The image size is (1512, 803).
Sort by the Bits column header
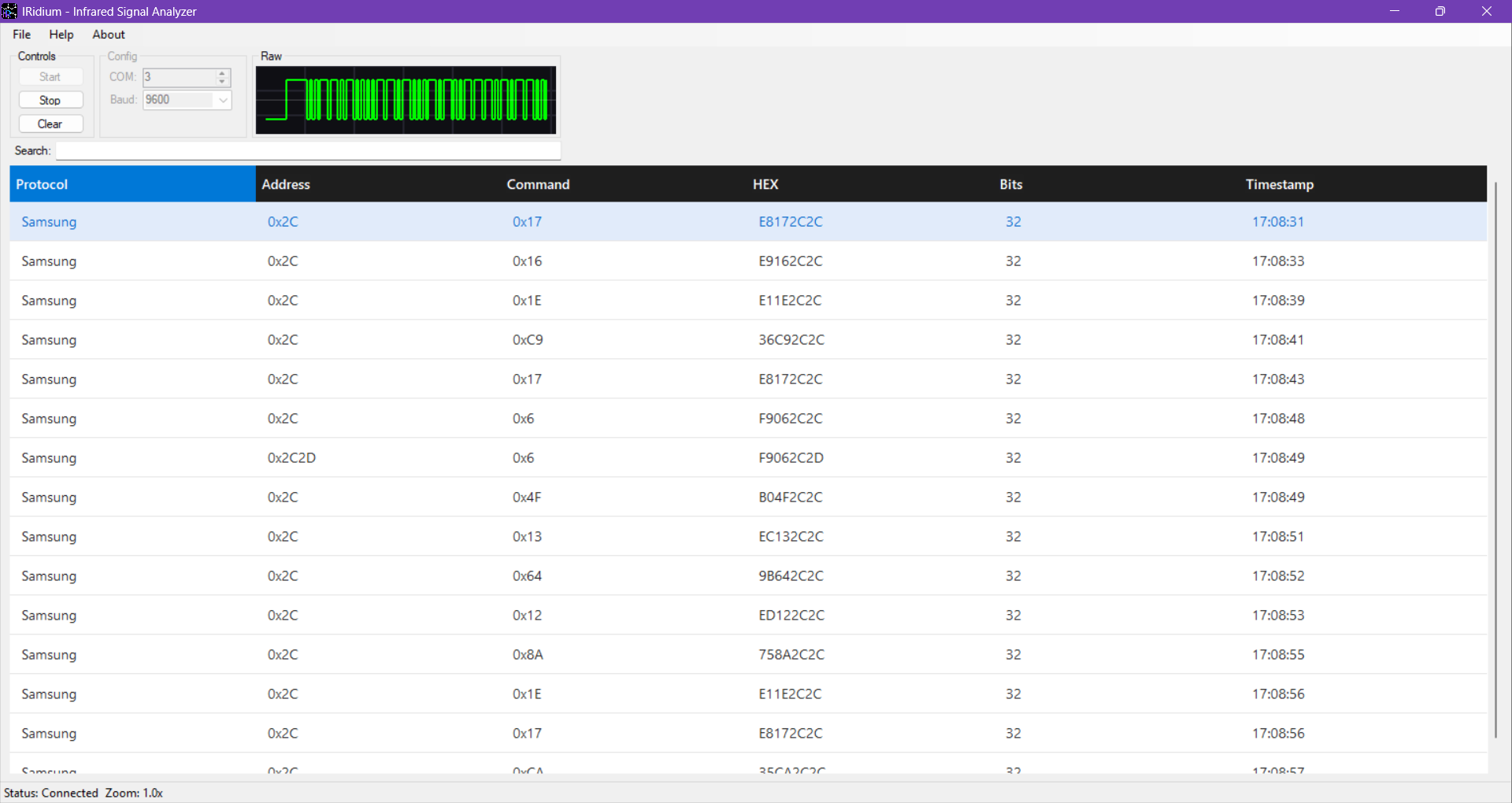1116,184
